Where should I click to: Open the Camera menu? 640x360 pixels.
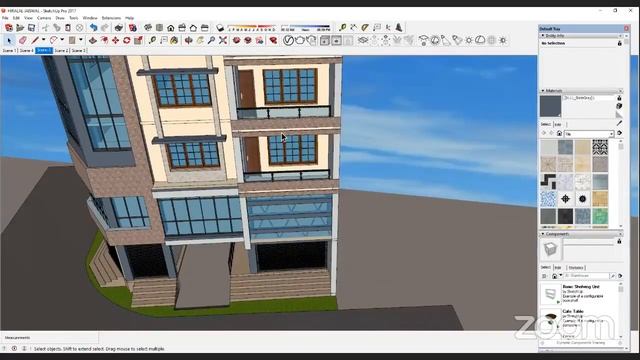(44, 18)
